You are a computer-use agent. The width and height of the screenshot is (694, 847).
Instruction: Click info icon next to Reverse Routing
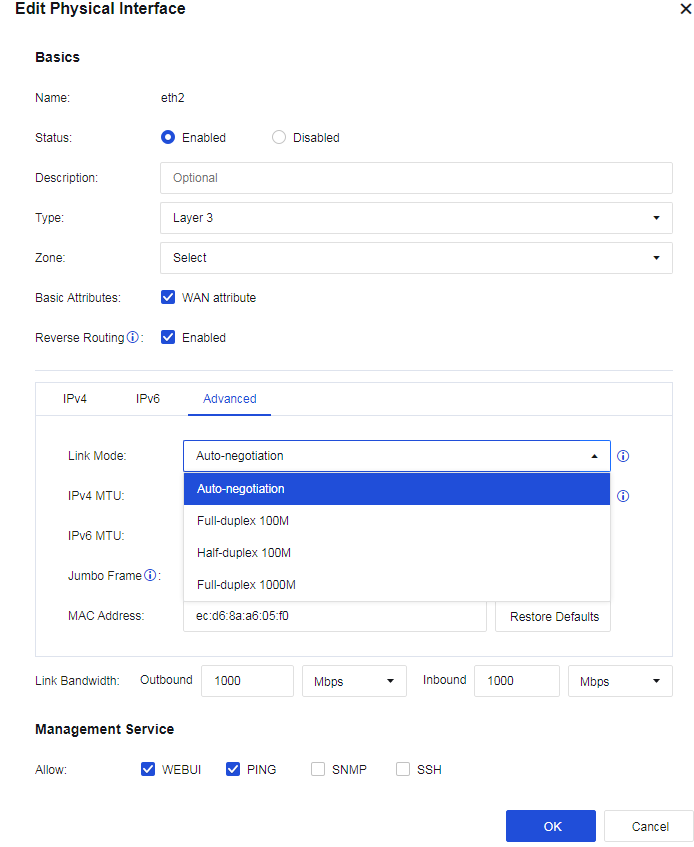click(x=133, y=338)
